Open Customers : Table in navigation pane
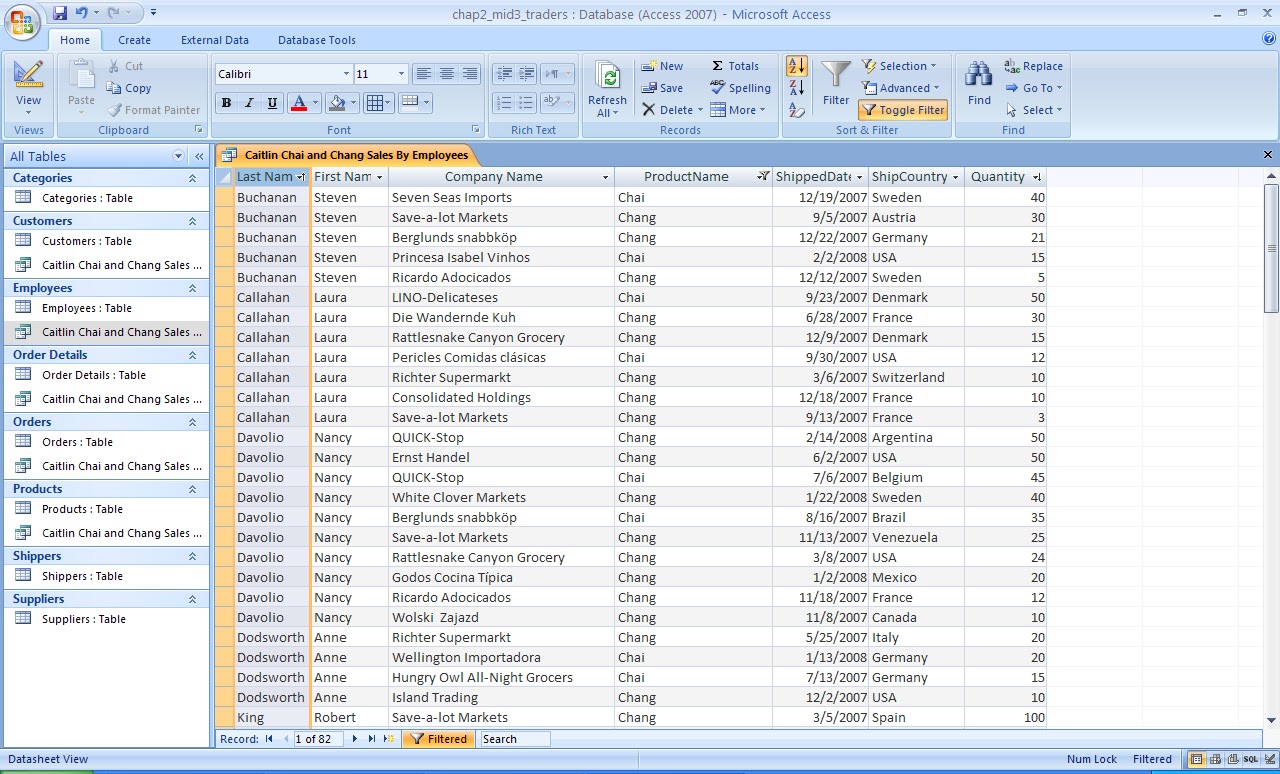1280x774 pixels. [x=87, y=241]
